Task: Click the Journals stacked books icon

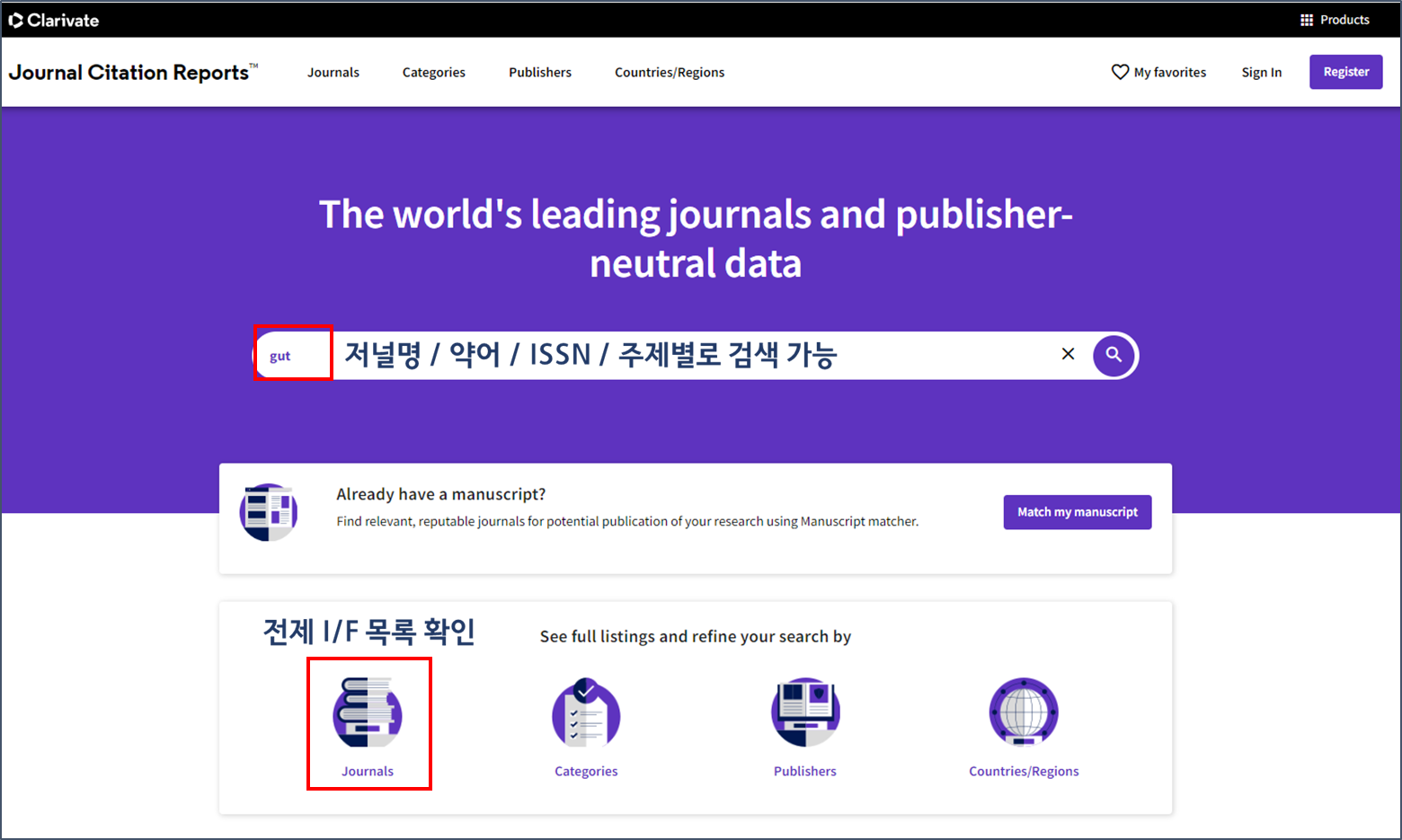Action: (x=368, y=712)
